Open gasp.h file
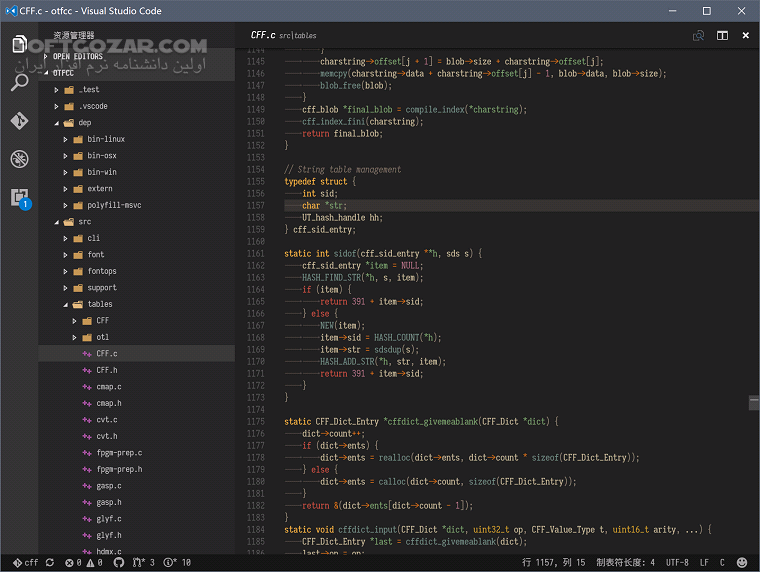 pyautogui.click(x=137, y=502)
